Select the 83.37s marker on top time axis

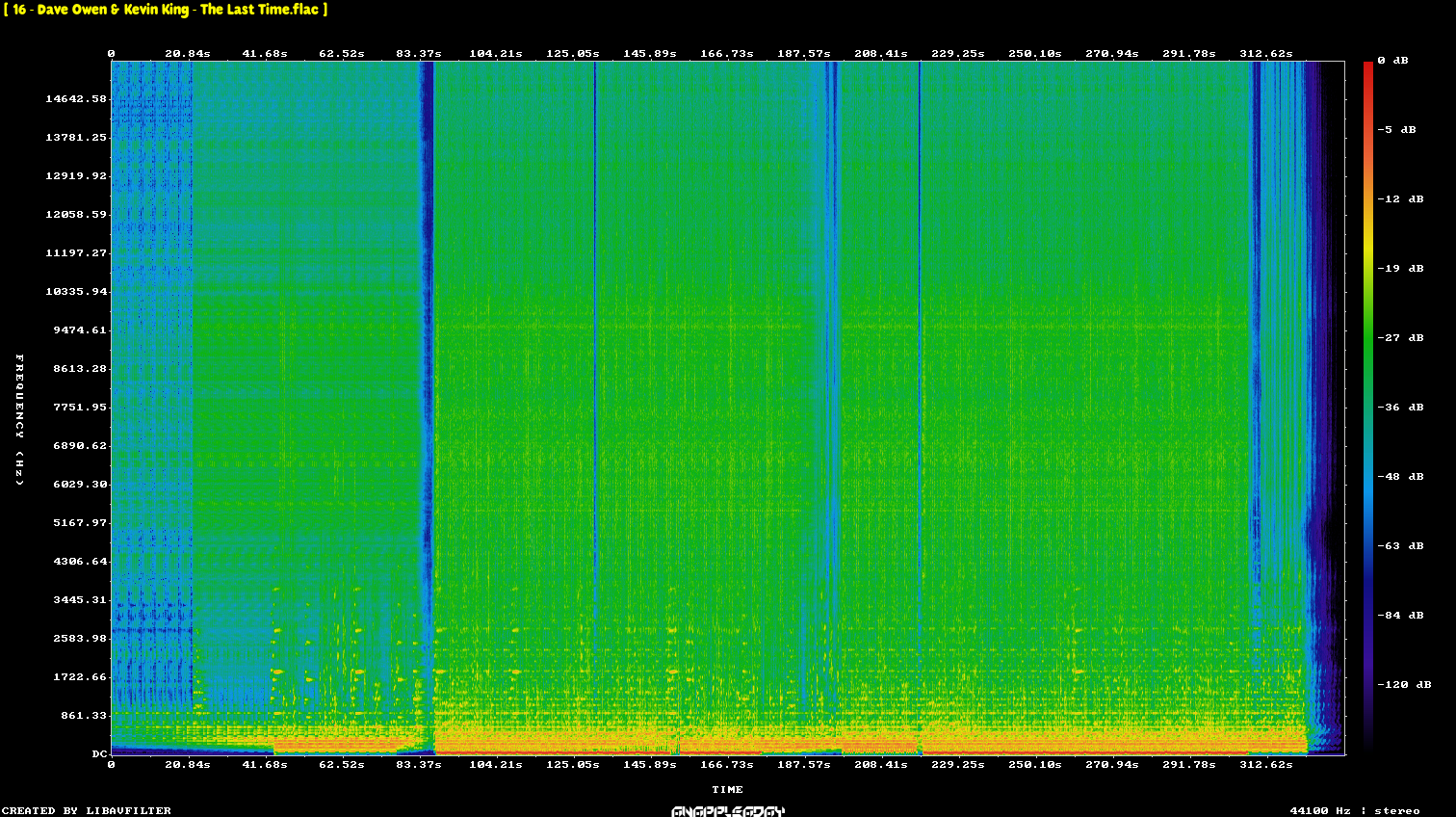[419, 54]
